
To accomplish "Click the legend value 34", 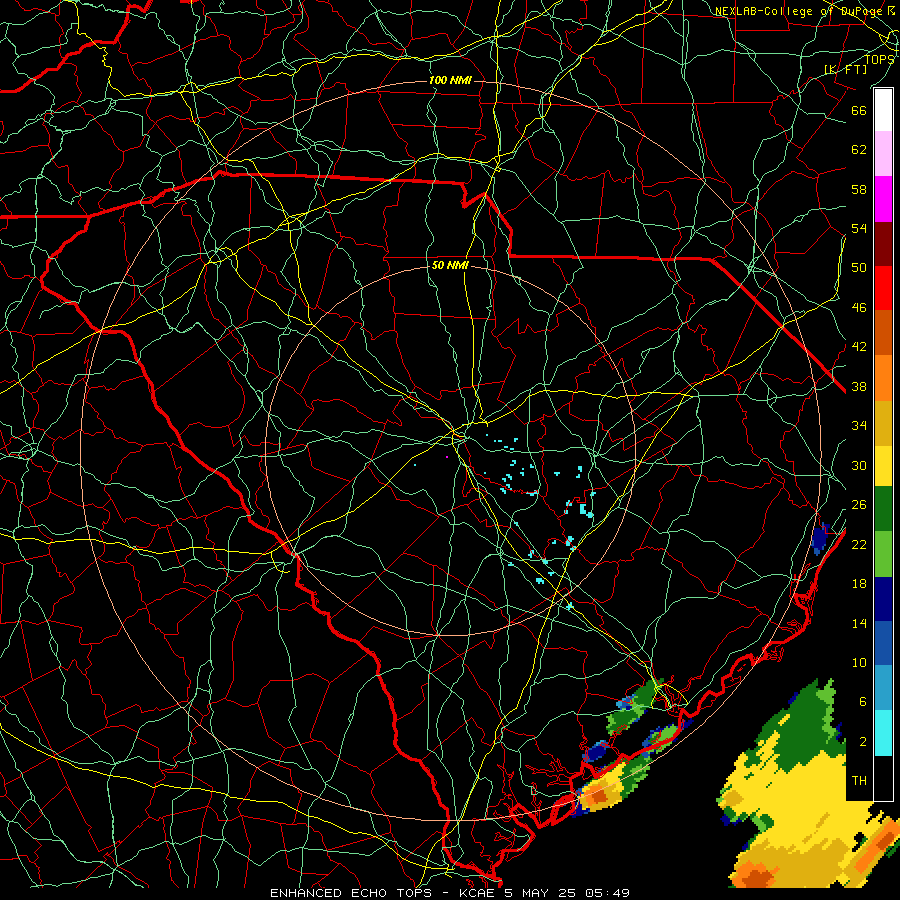I will click(x=859, y=425).
